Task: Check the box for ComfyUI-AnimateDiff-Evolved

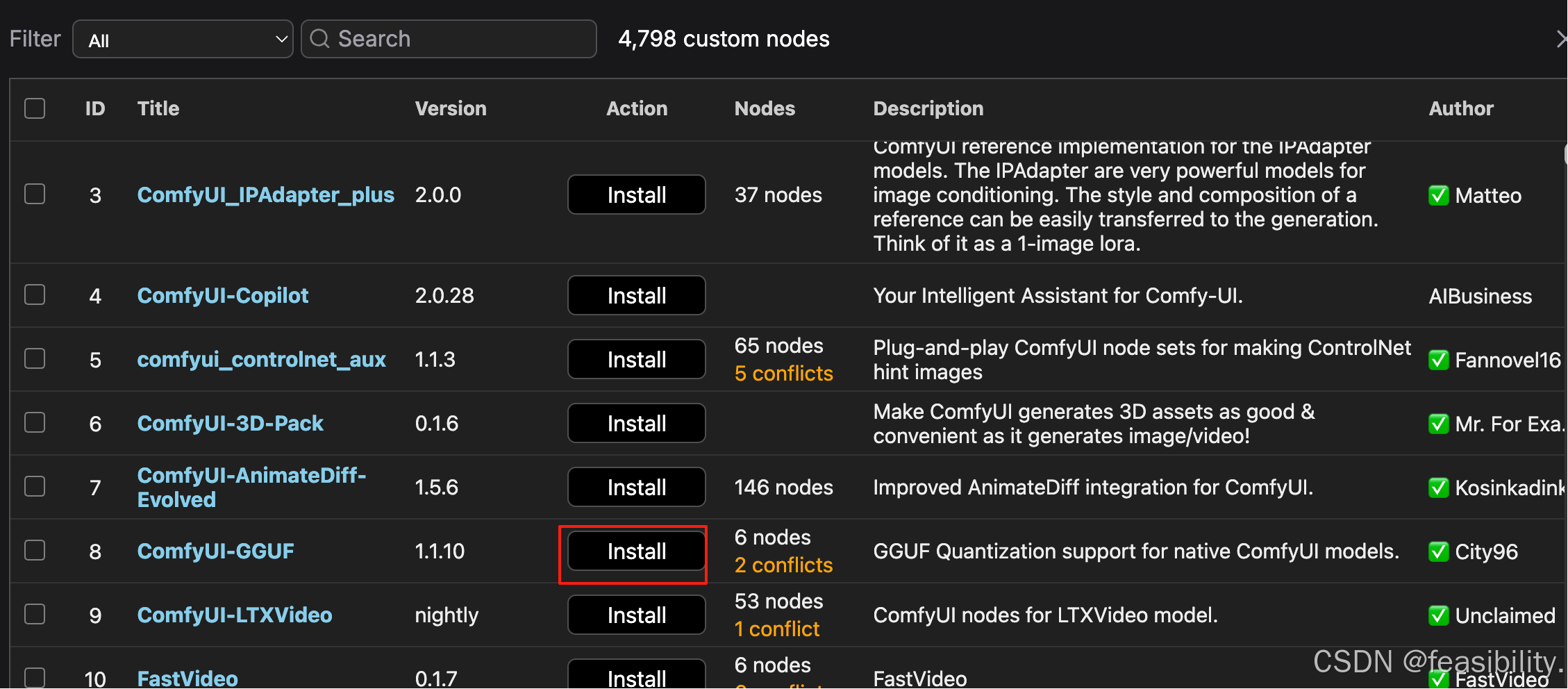Action: click(x=35, y=486)
